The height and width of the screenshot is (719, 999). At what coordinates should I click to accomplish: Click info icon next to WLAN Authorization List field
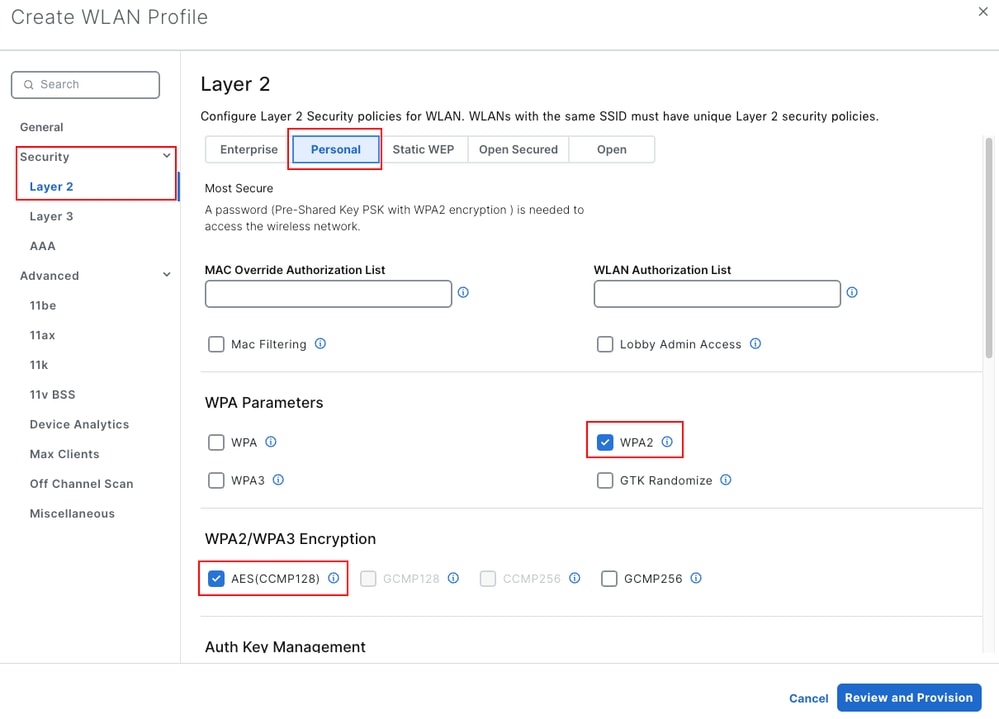[852, 292]
